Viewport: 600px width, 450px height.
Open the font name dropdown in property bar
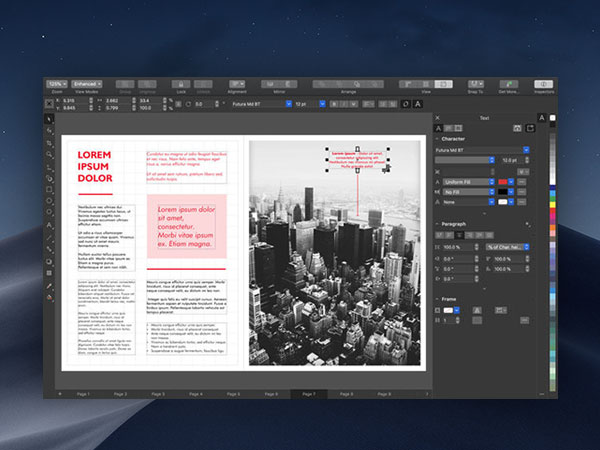[289, 104]
